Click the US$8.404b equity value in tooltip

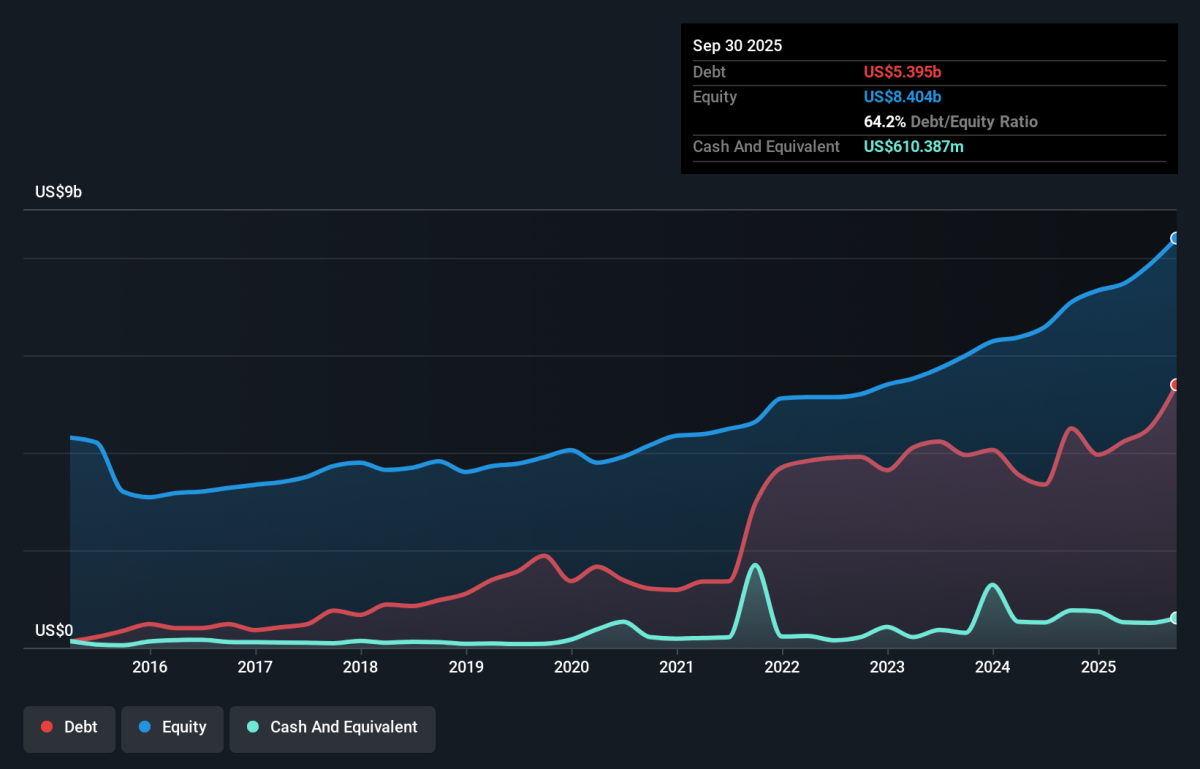pos(902,97)
